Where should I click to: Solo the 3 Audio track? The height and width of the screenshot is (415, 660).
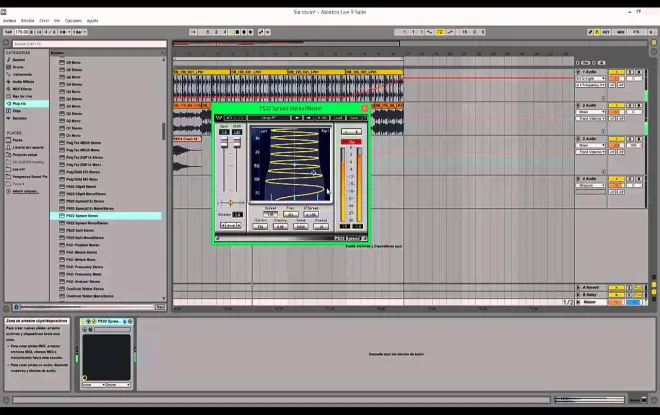(630, 138)
